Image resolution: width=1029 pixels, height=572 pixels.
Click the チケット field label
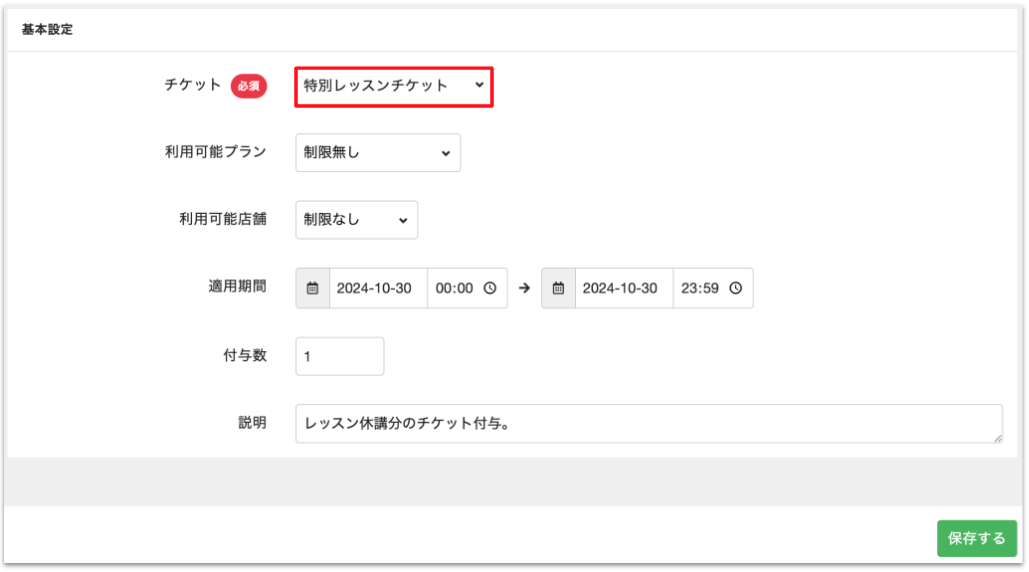point(192,85)
